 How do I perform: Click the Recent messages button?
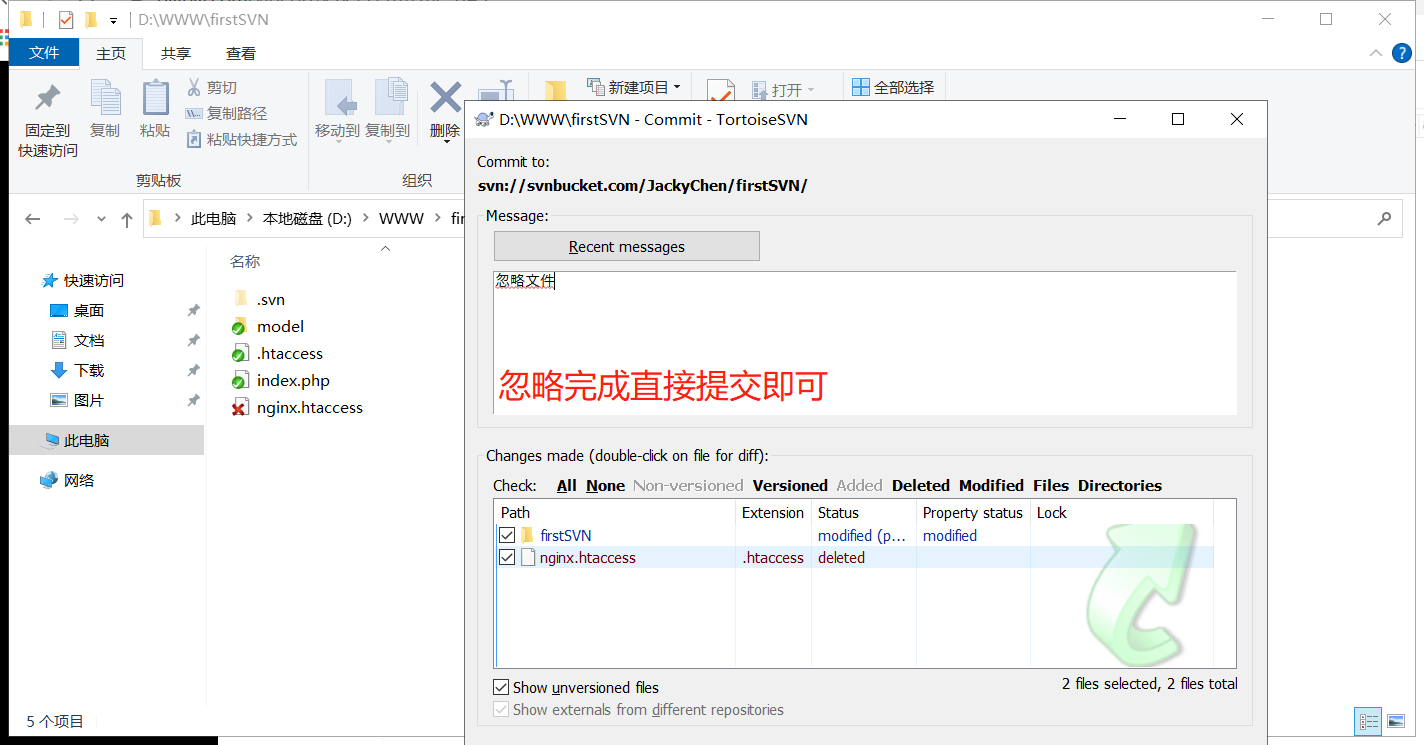(x=627, y=246)
